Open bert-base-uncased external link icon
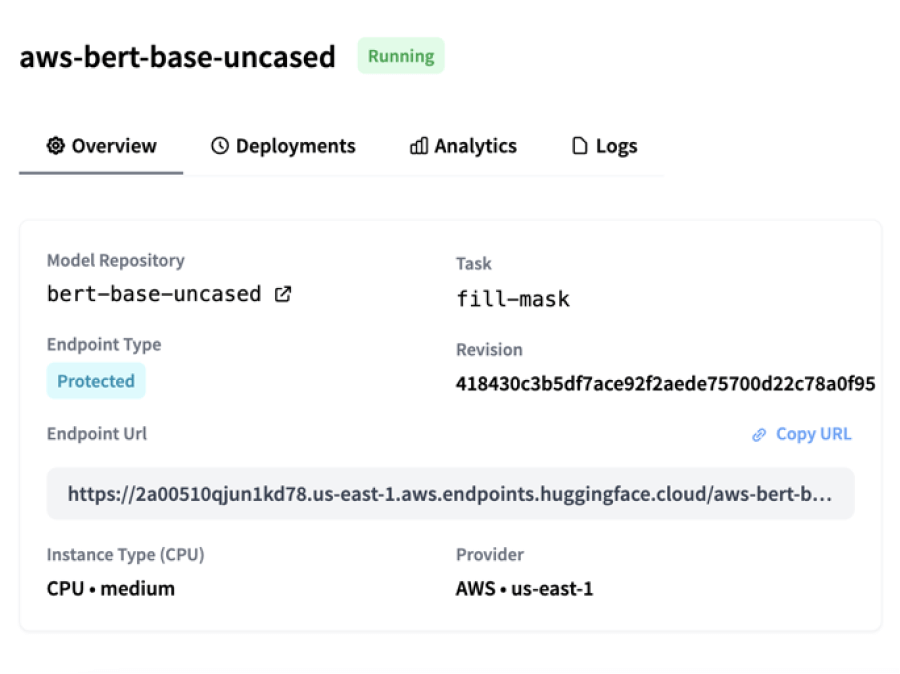Image resolution: width=900 pixels, height=674 pixels. click(282, 294)
